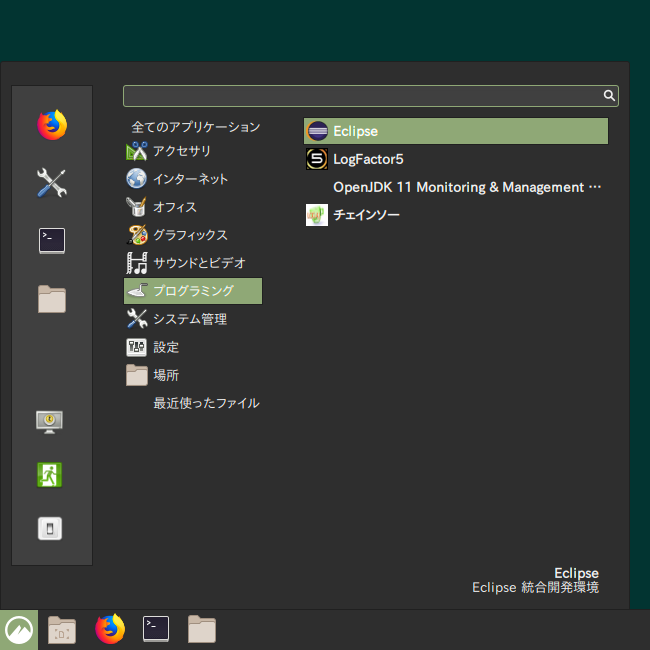The height and width of the screenshot is (650, 650).
Task: Open the 設定 category
Action: click(x=193, y=347)
